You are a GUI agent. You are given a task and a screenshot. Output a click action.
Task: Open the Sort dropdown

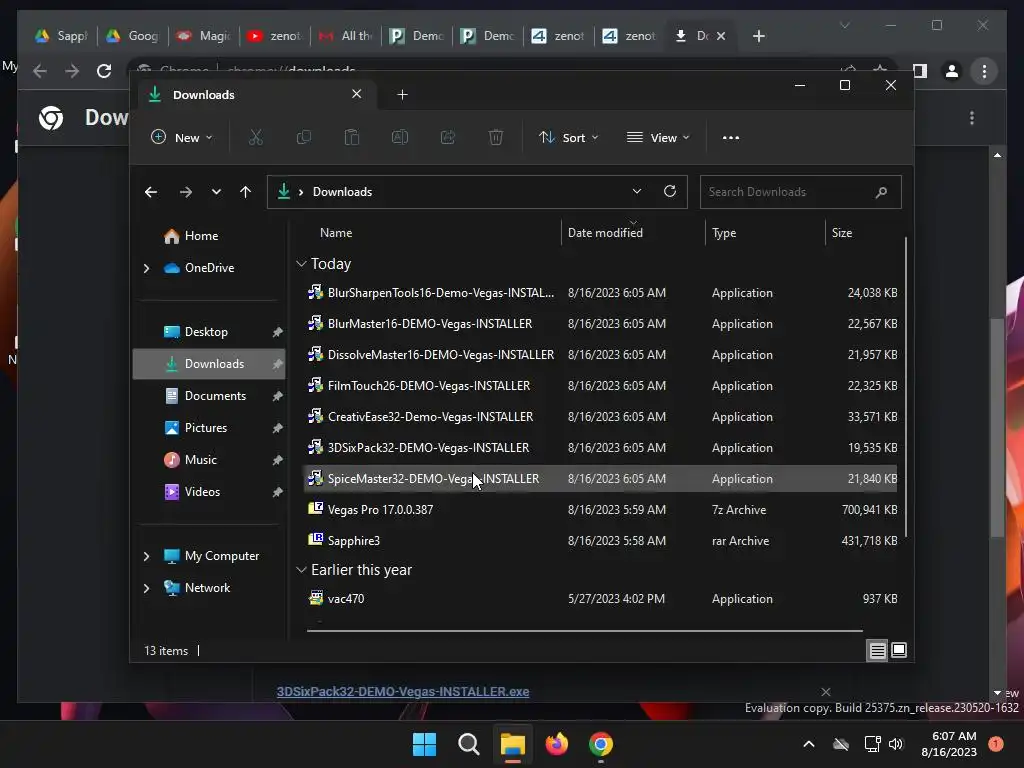click(x=568, y=138)
